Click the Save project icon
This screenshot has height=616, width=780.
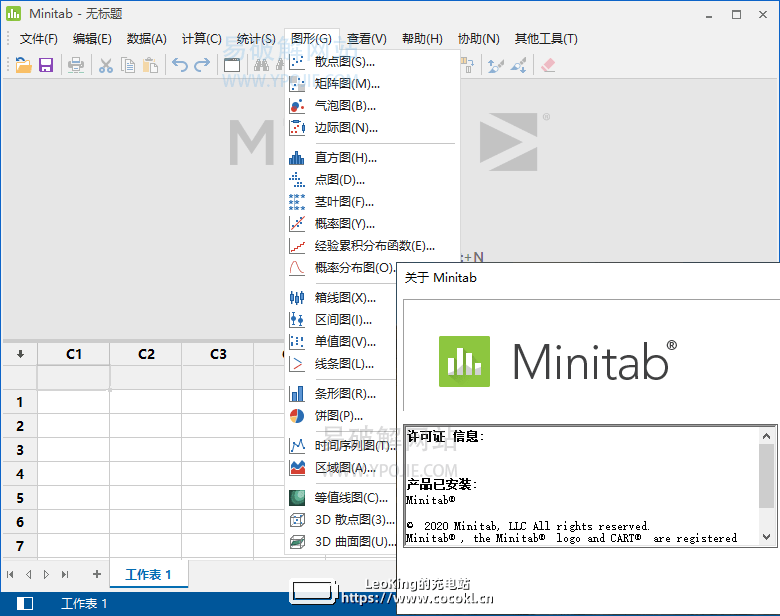(46, 65)
